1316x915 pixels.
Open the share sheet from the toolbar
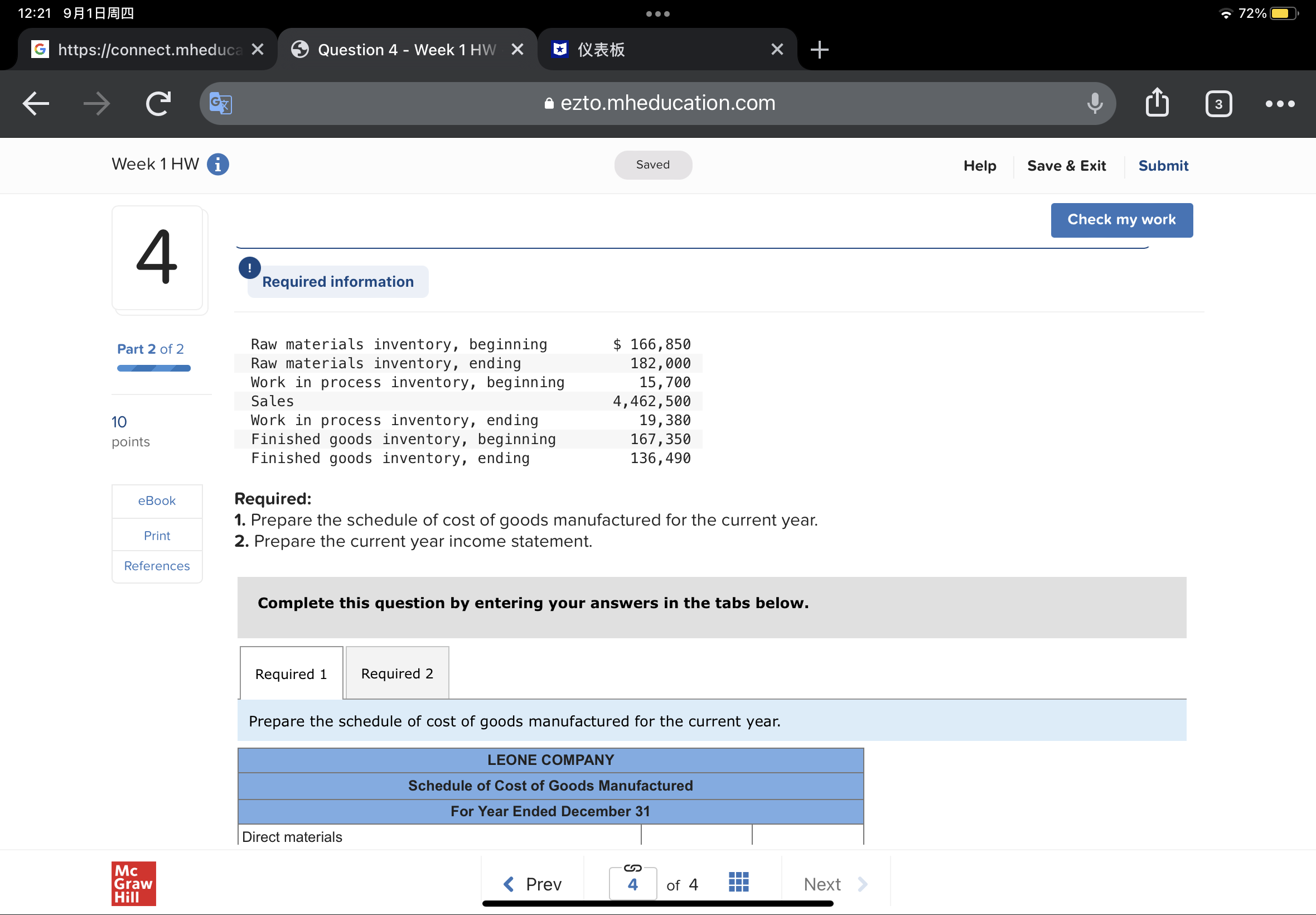click(1157, 103)
